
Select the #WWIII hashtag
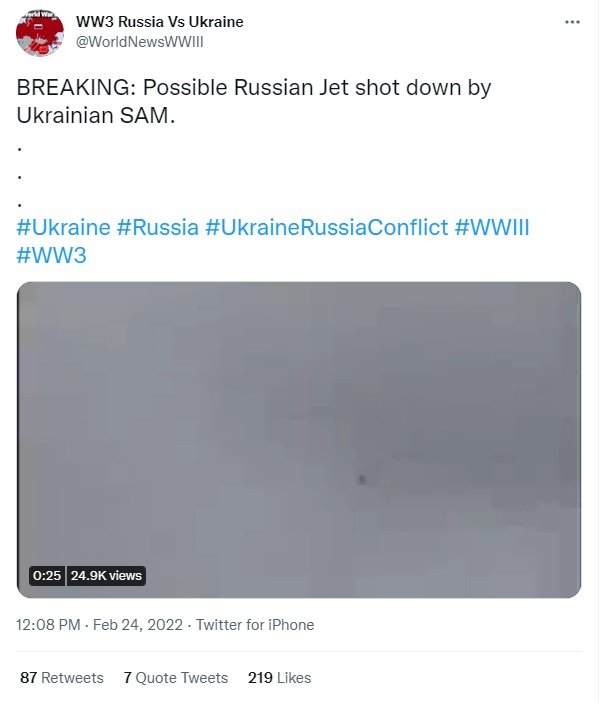(491, 227)
